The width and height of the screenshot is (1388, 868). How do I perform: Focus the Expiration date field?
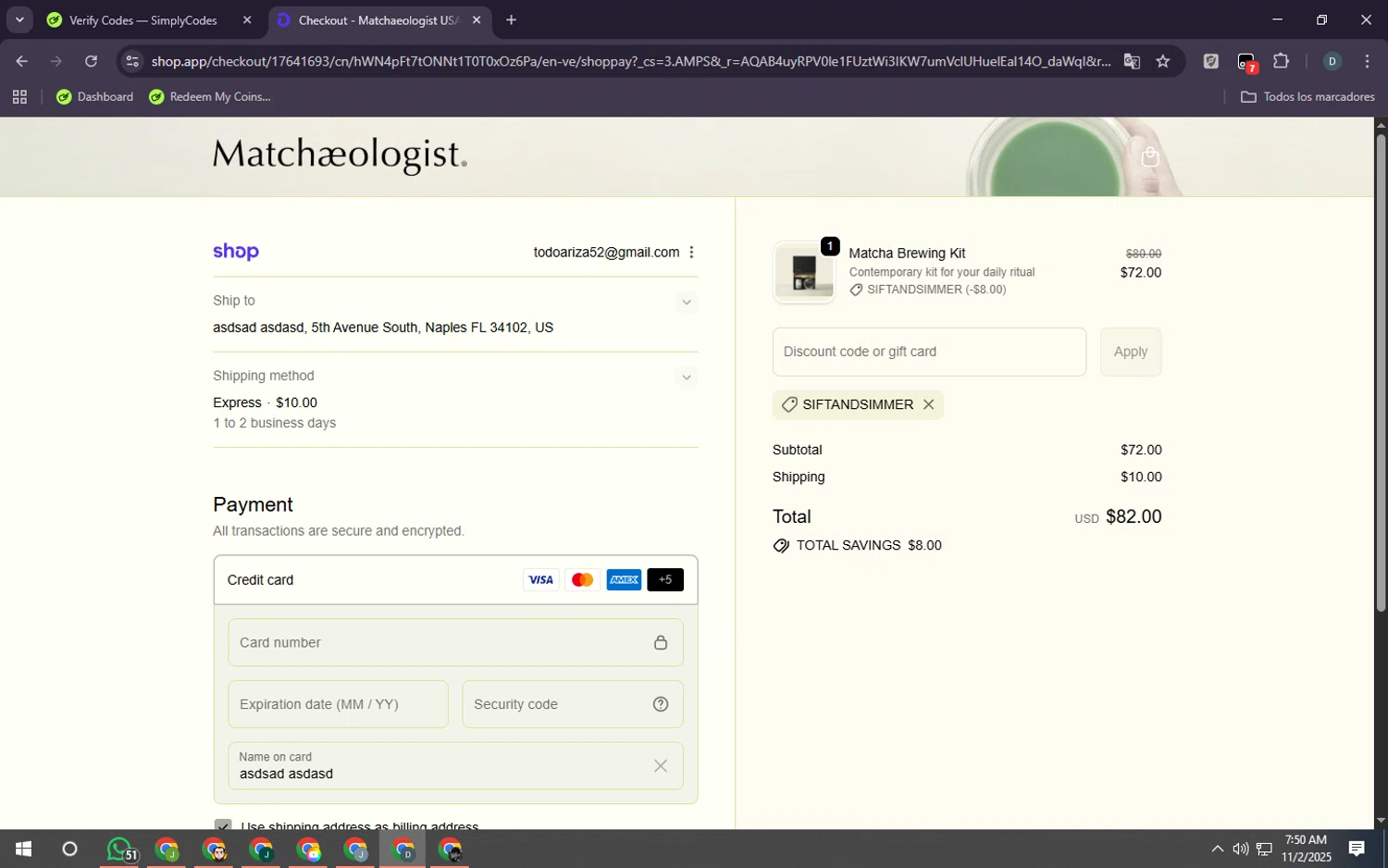pyautogui.click(x=338, y=704)
